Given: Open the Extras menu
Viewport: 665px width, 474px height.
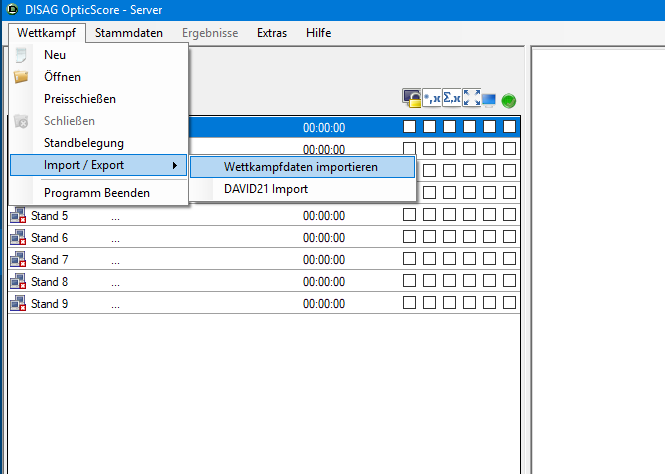Looking at the screenshot, I should tap(271, 33).
